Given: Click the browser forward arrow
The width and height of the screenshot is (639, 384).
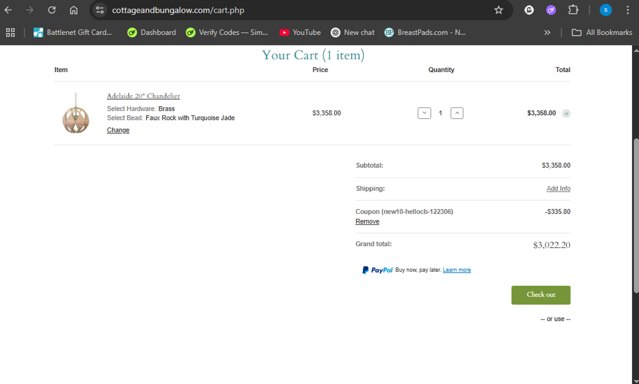Looking at the screenshot, I should pos(30,10).
